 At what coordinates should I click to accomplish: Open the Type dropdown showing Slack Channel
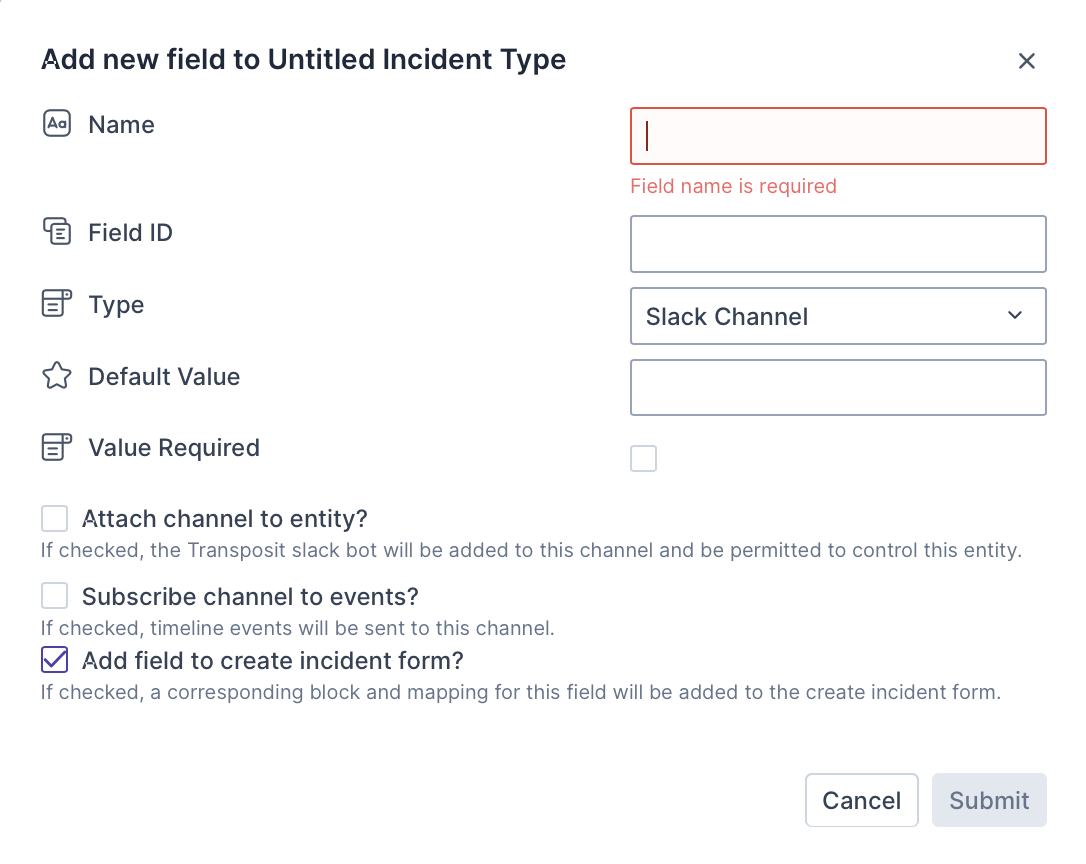820,316
